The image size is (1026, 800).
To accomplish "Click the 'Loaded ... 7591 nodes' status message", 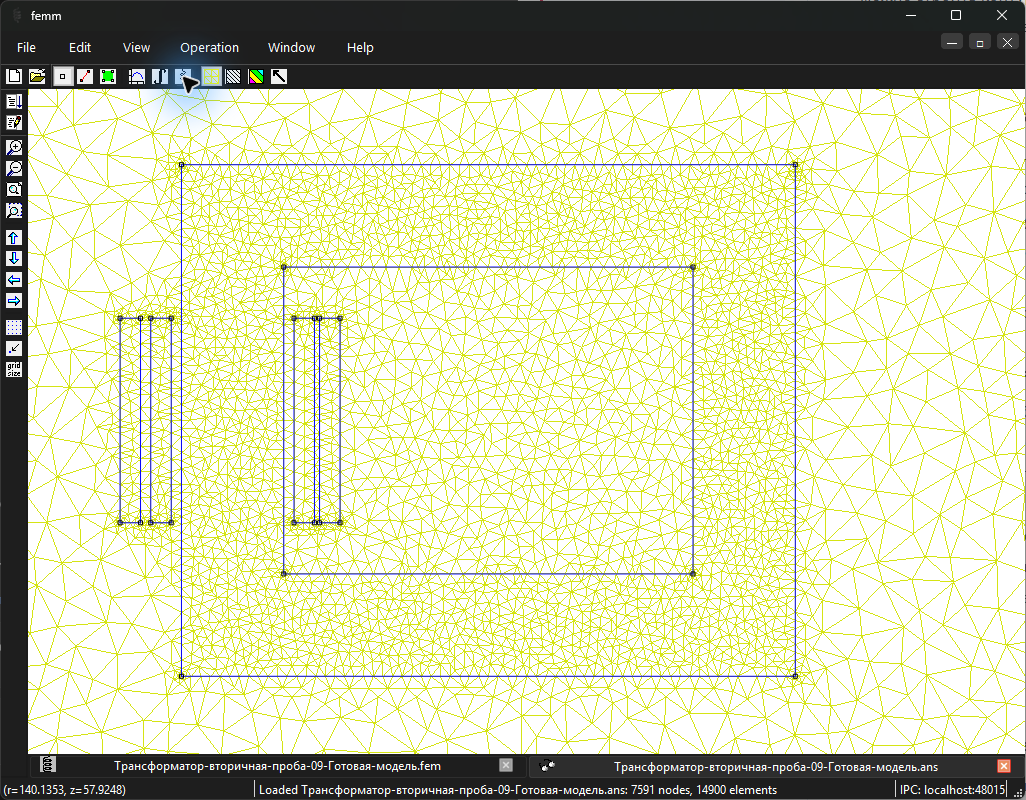I will click(x=518, y=790).
